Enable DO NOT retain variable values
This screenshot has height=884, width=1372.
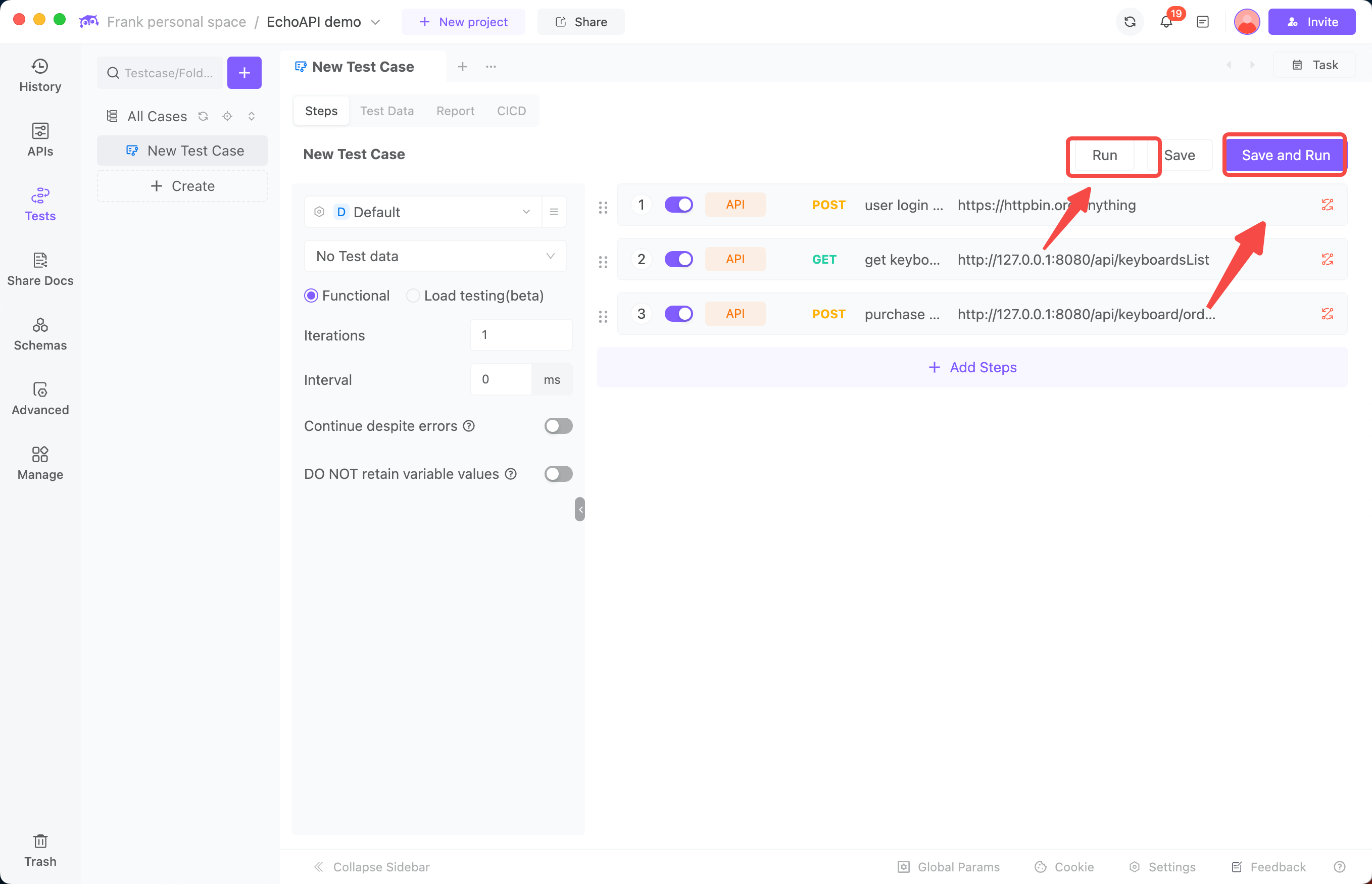558,474
